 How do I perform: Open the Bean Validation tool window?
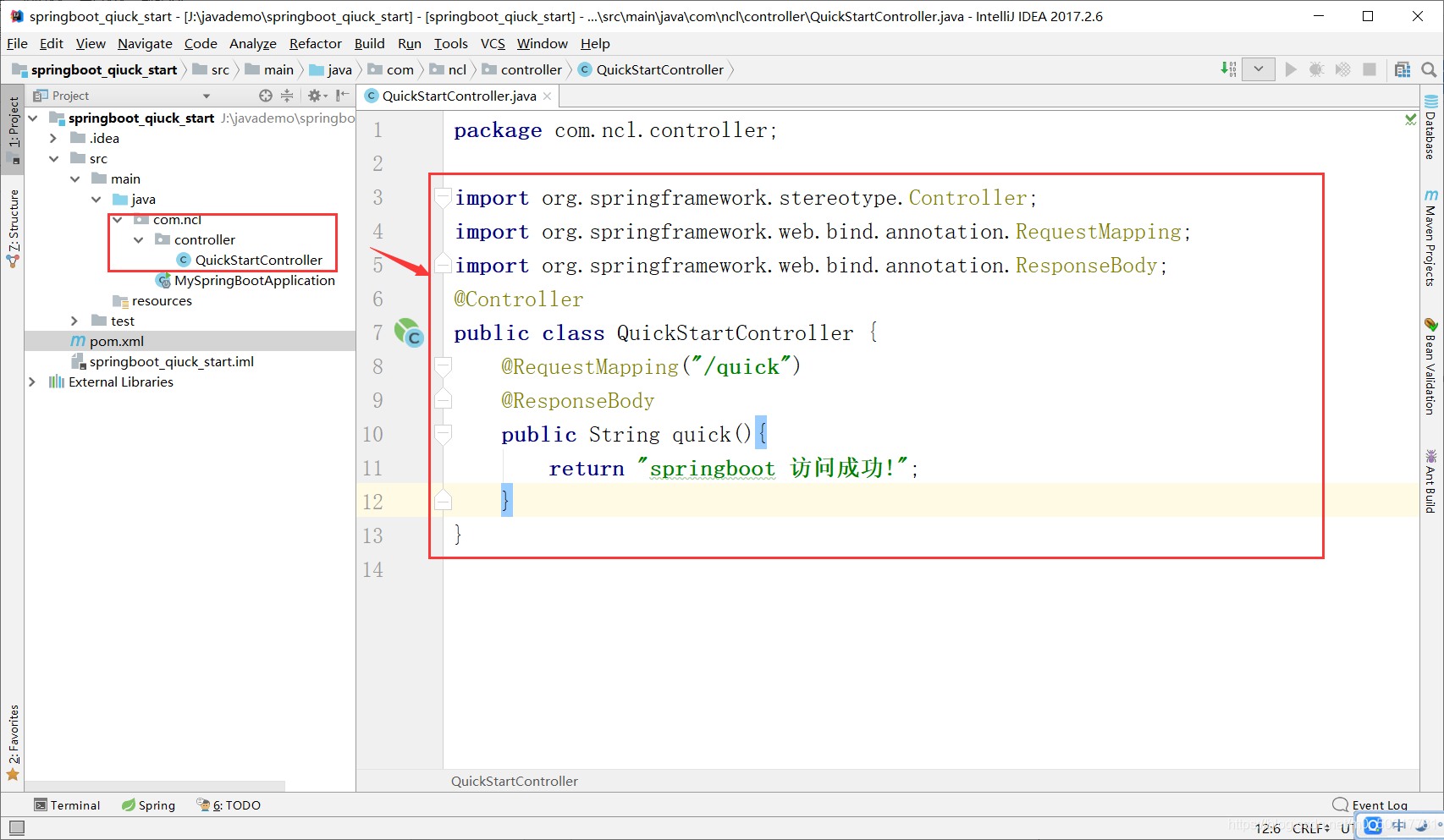[x=1430, y=366]
